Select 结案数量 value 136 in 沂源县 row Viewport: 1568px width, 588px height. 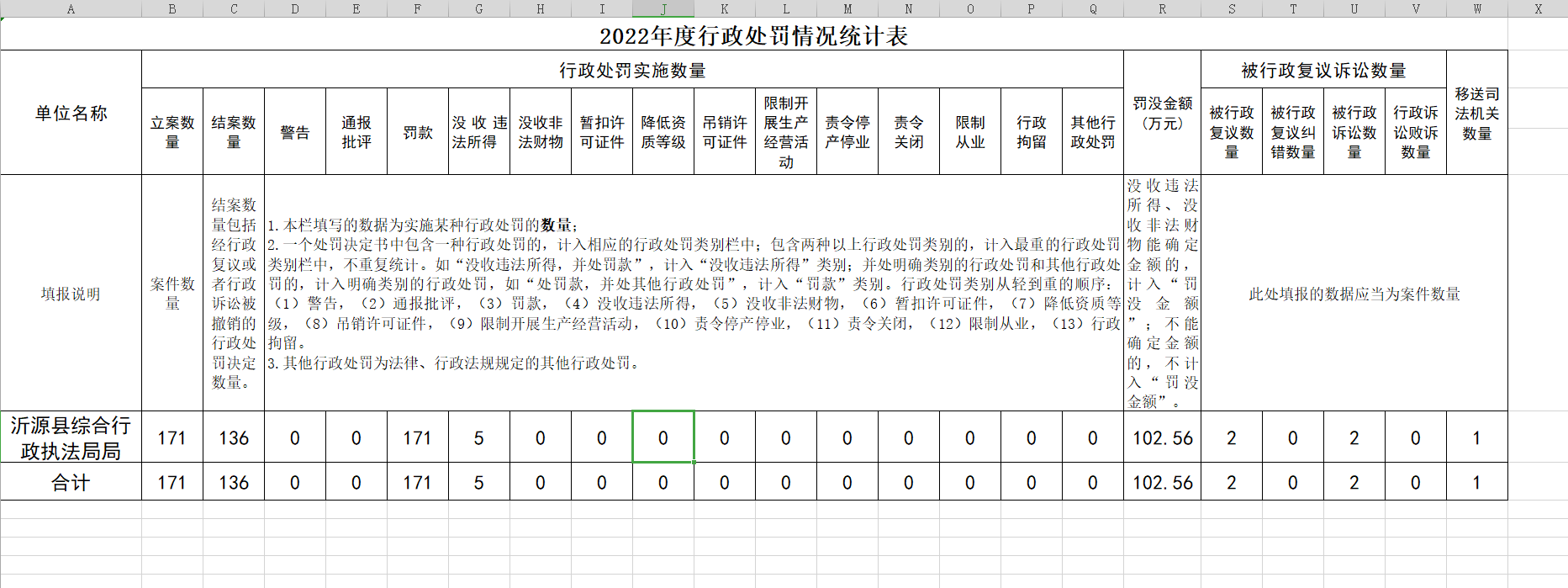(x=234, y=437)
